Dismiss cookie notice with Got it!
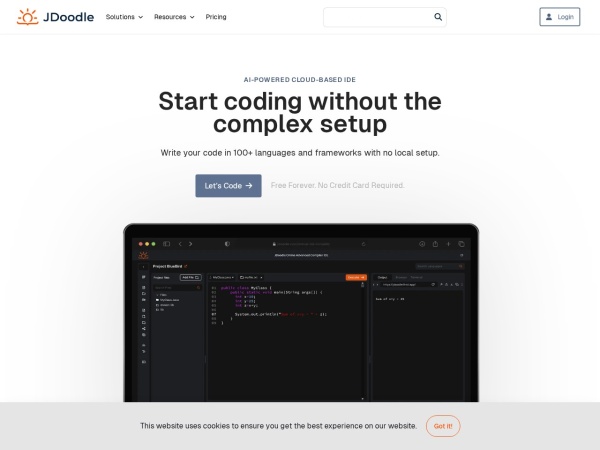Screen dimensions: 600x450 click(443, 426)
